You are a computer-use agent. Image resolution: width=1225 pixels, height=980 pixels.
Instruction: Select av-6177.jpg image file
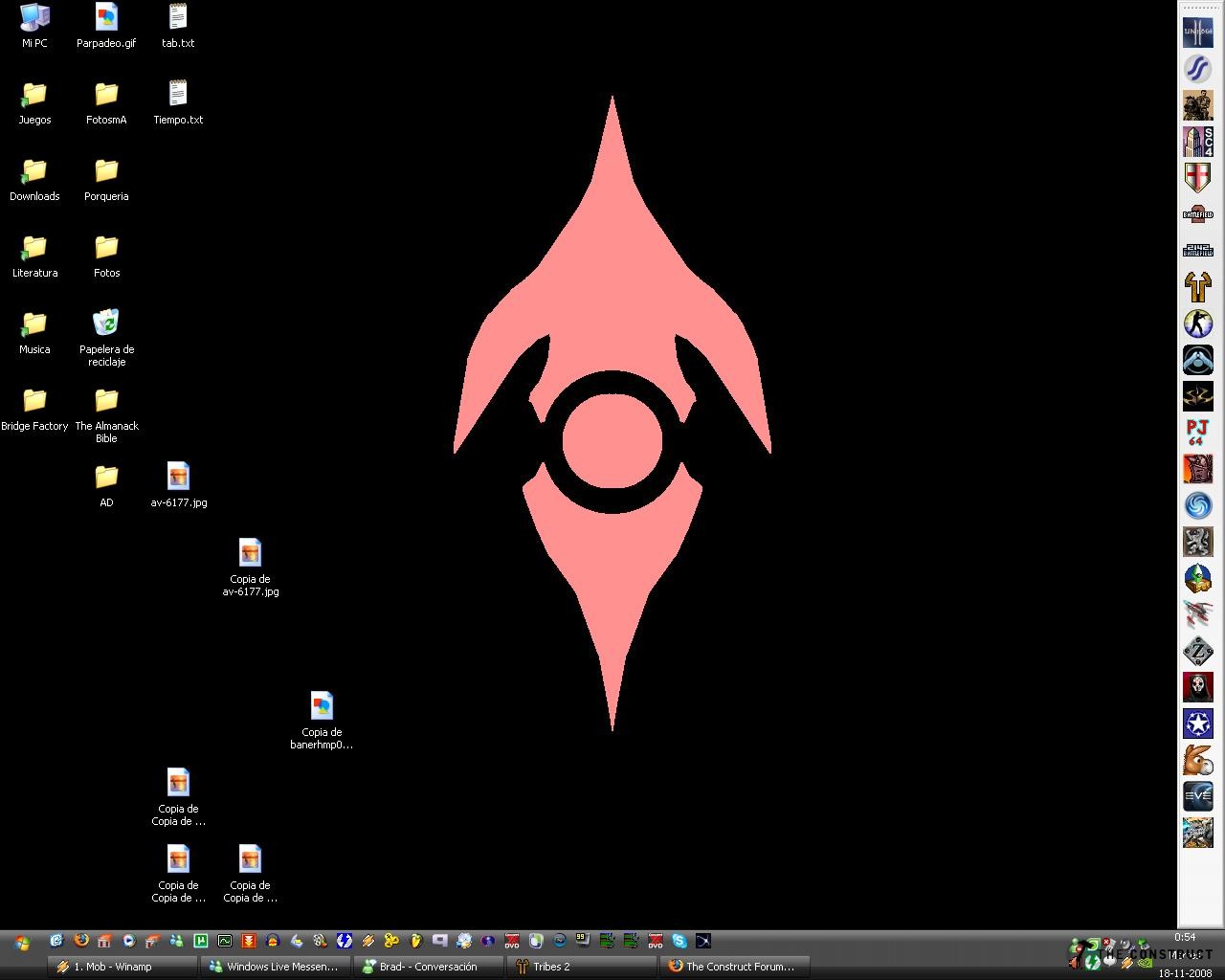click(178, 485)
